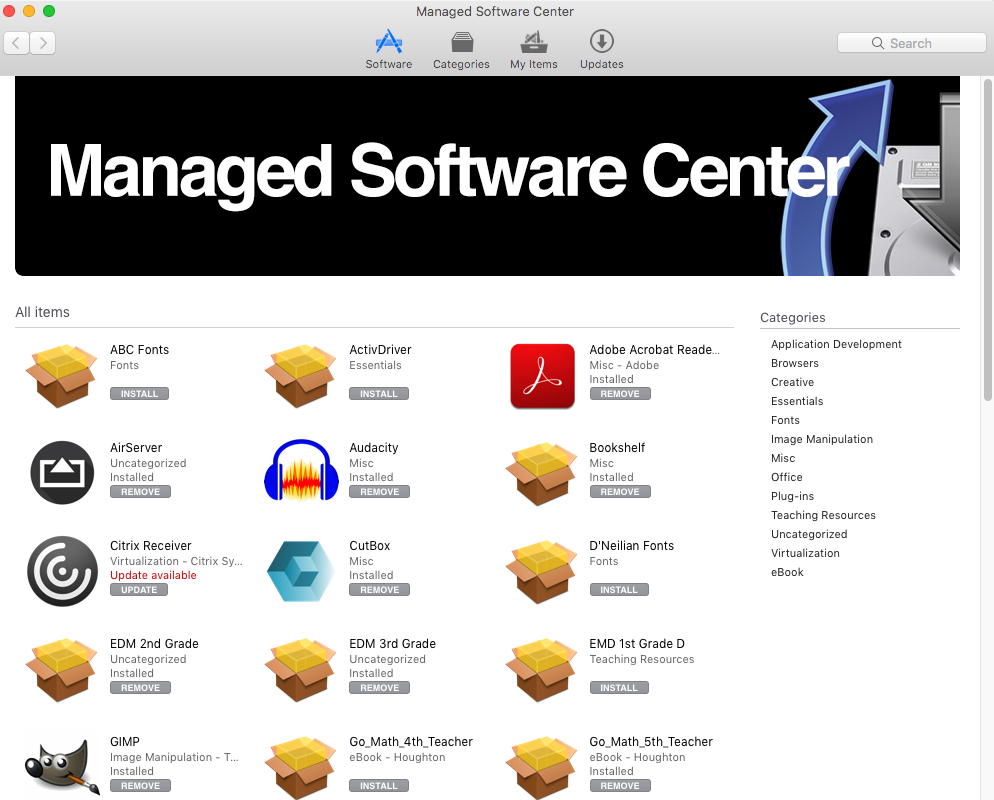Click the AirServer app icon
The height and width of the screenshot is (800, 994).
click(61, 472)
